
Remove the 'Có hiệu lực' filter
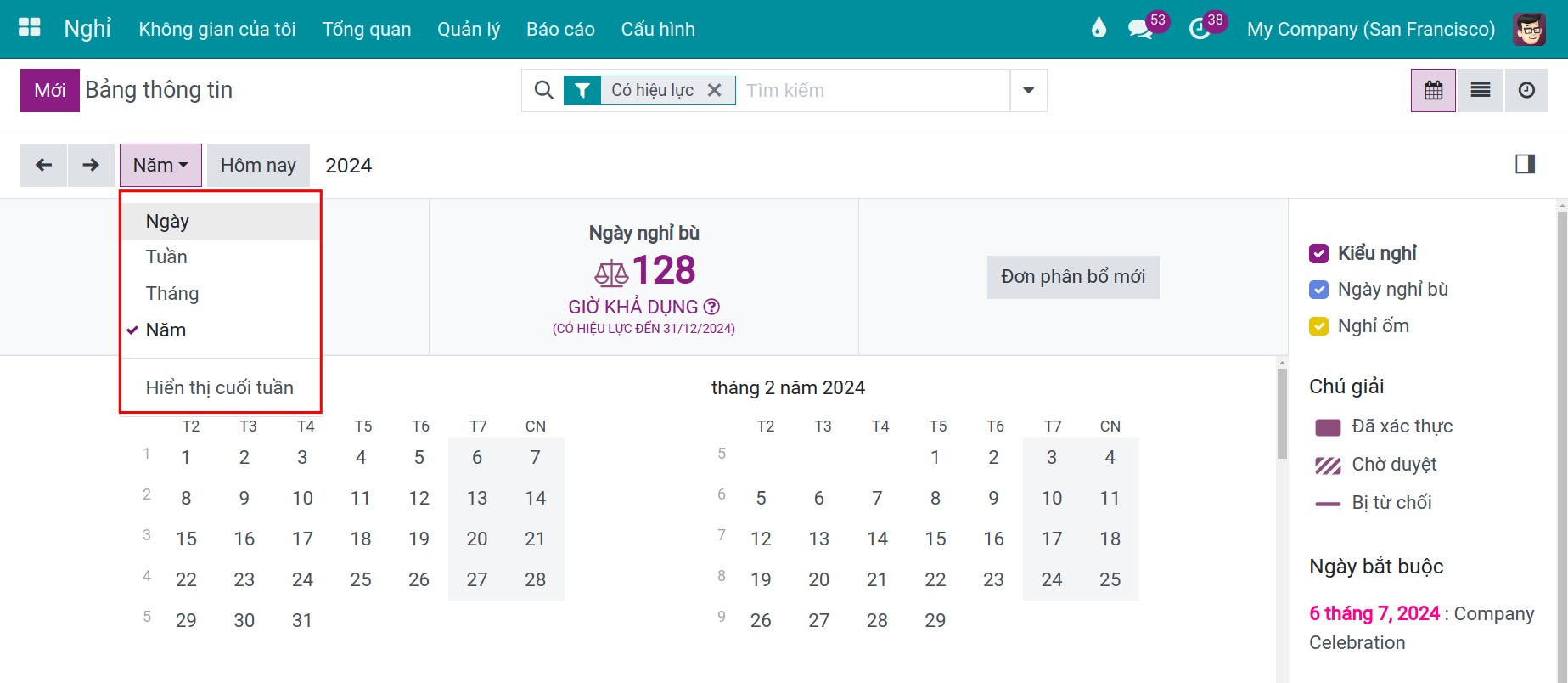[715, 90]
